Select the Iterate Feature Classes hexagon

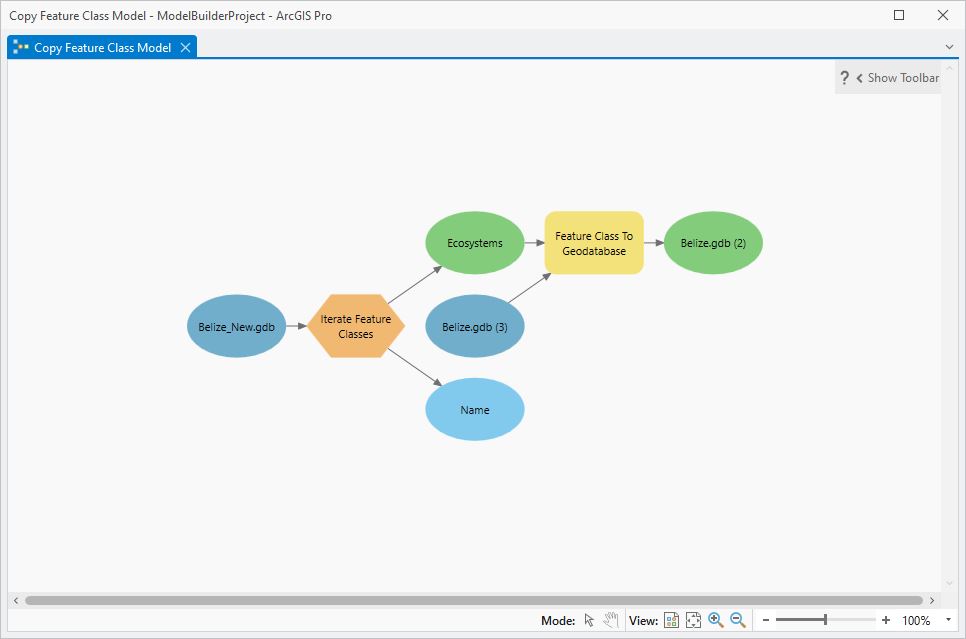click(355, 325)
